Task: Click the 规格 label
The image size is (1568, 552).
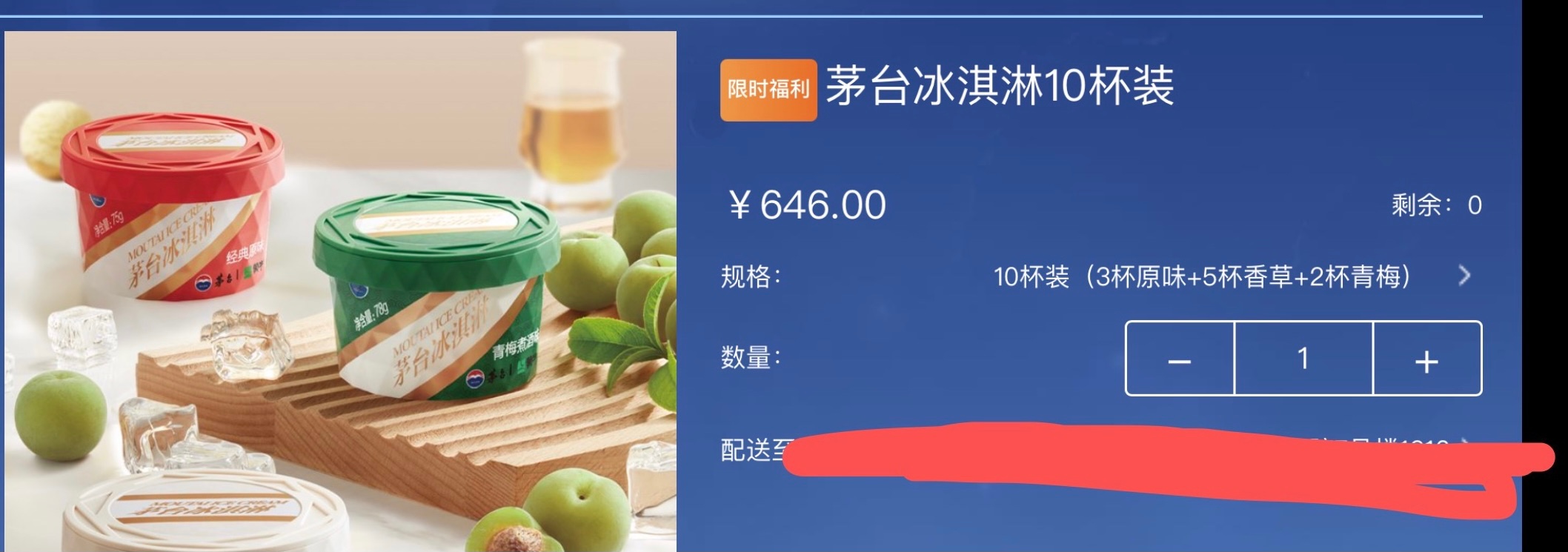Action: pos(751,276)
